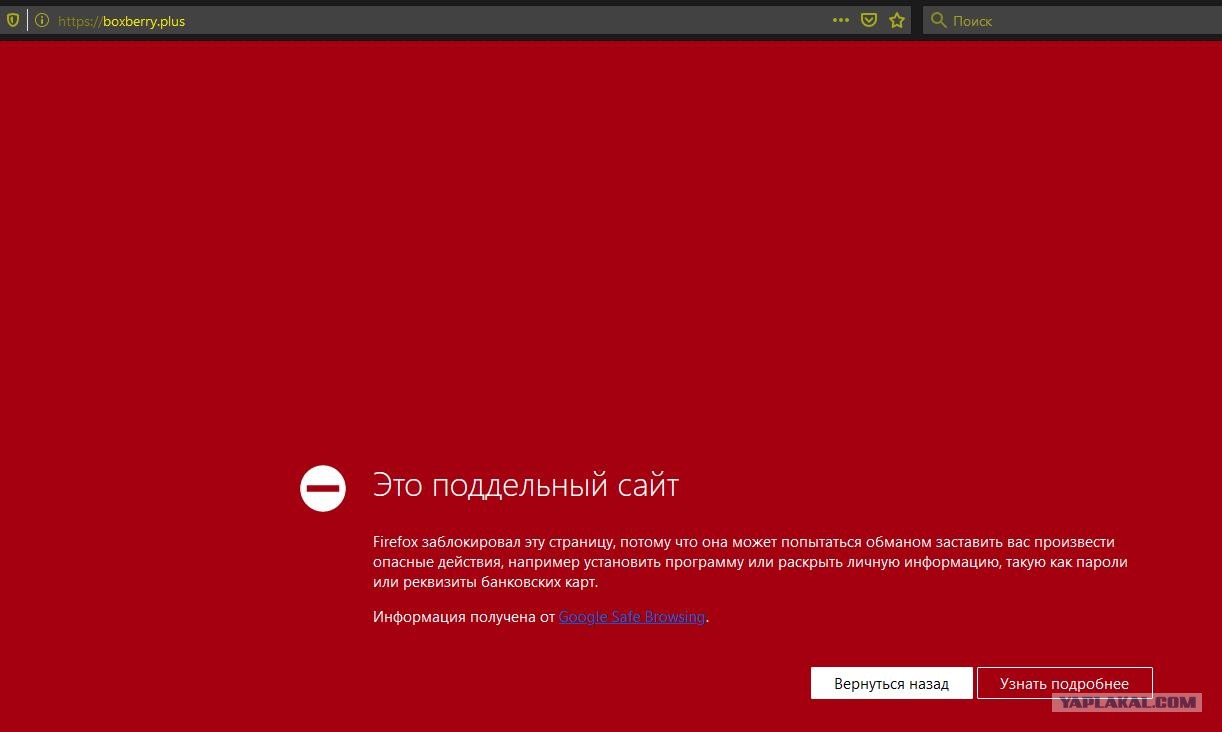This screenshot has height=732, width=1222.
Task: Save page to Pocket icon
Action: point(869,20)
